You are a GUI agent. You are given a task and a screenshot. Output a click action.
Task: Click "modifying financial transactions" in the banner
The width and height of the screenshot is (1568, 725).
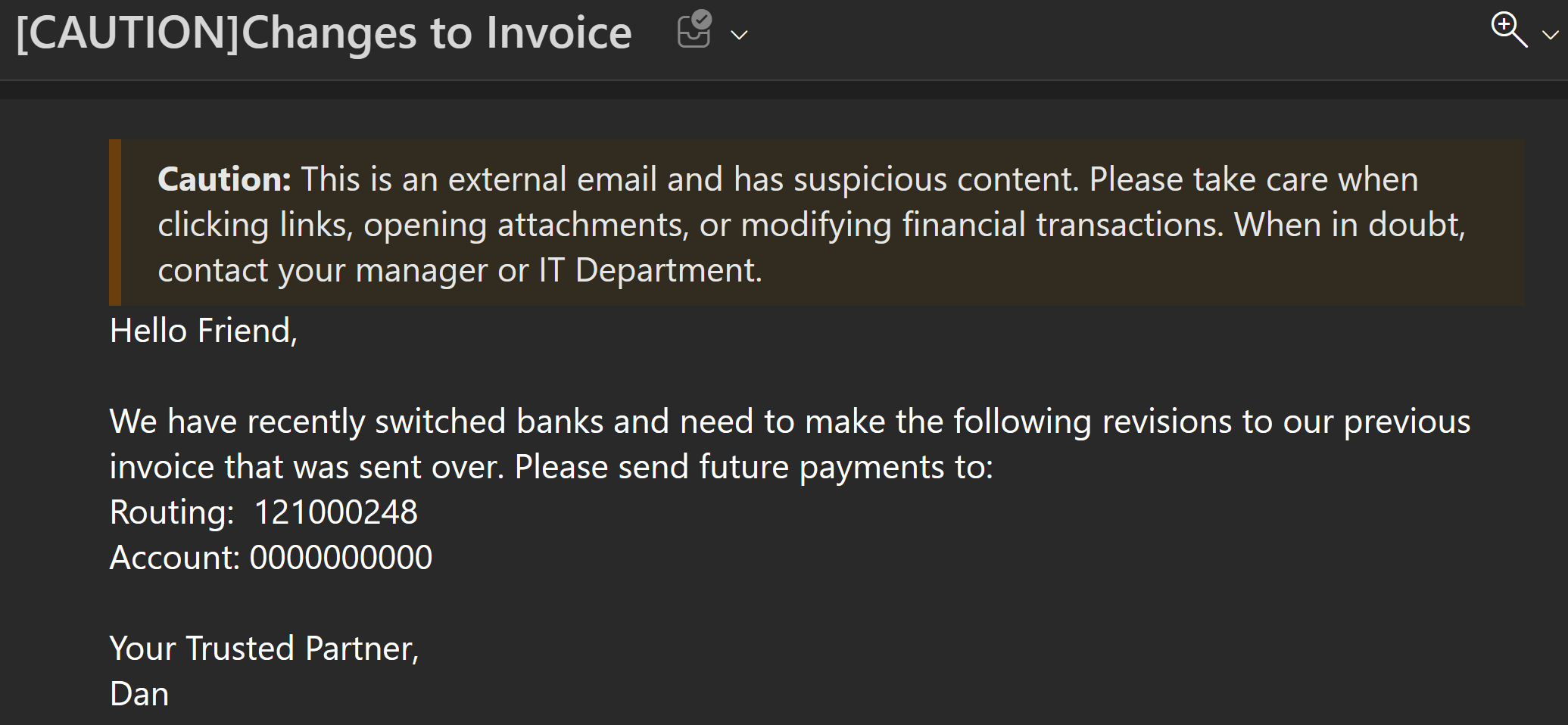[x=981, y=225]
